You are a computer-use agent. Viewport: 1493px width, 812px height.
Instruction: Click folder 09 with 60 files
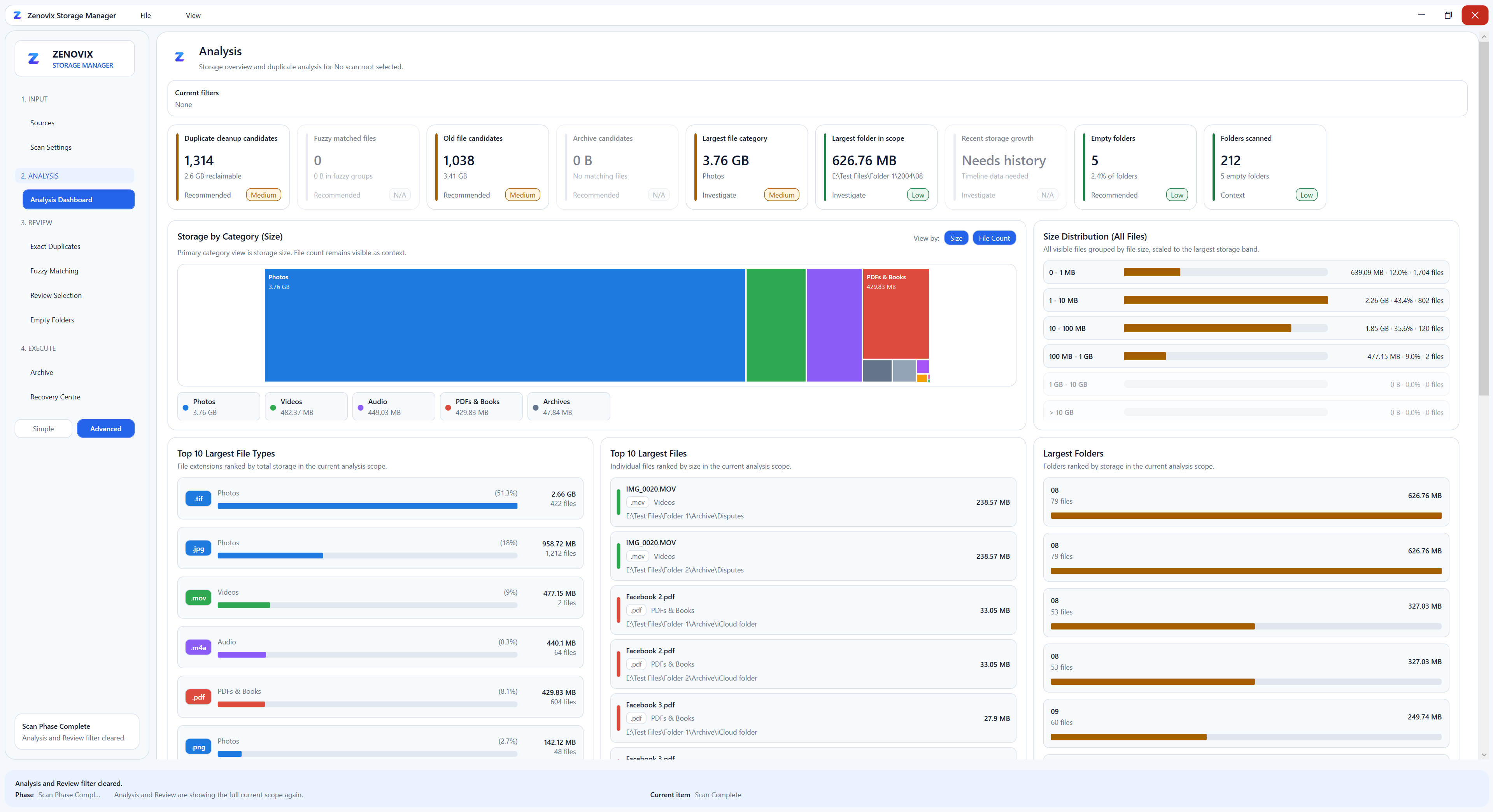coord(1246,723)
